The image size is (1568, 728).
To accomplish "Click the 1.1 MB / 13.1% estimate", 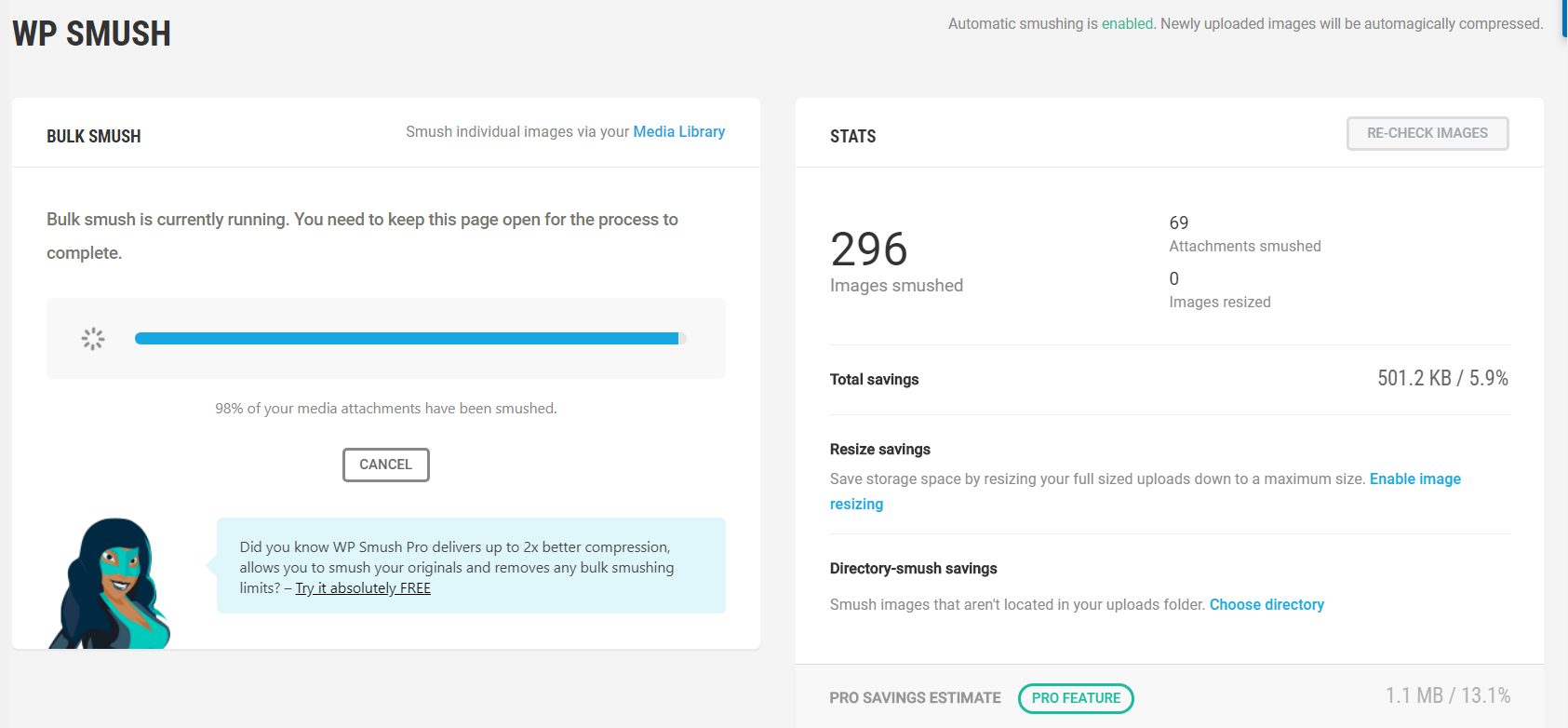I will pos(1447,695).
